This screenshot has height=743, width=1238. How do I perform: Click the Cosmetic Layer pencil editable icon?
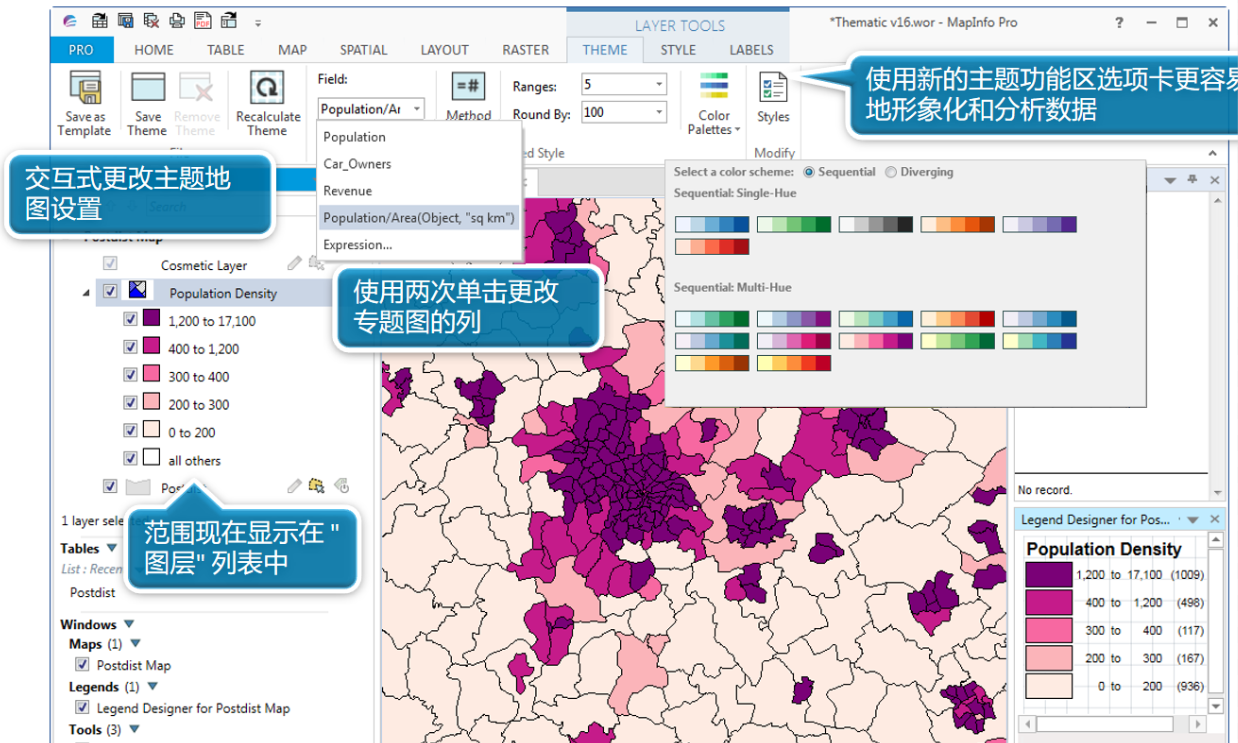tap(294, 264)
